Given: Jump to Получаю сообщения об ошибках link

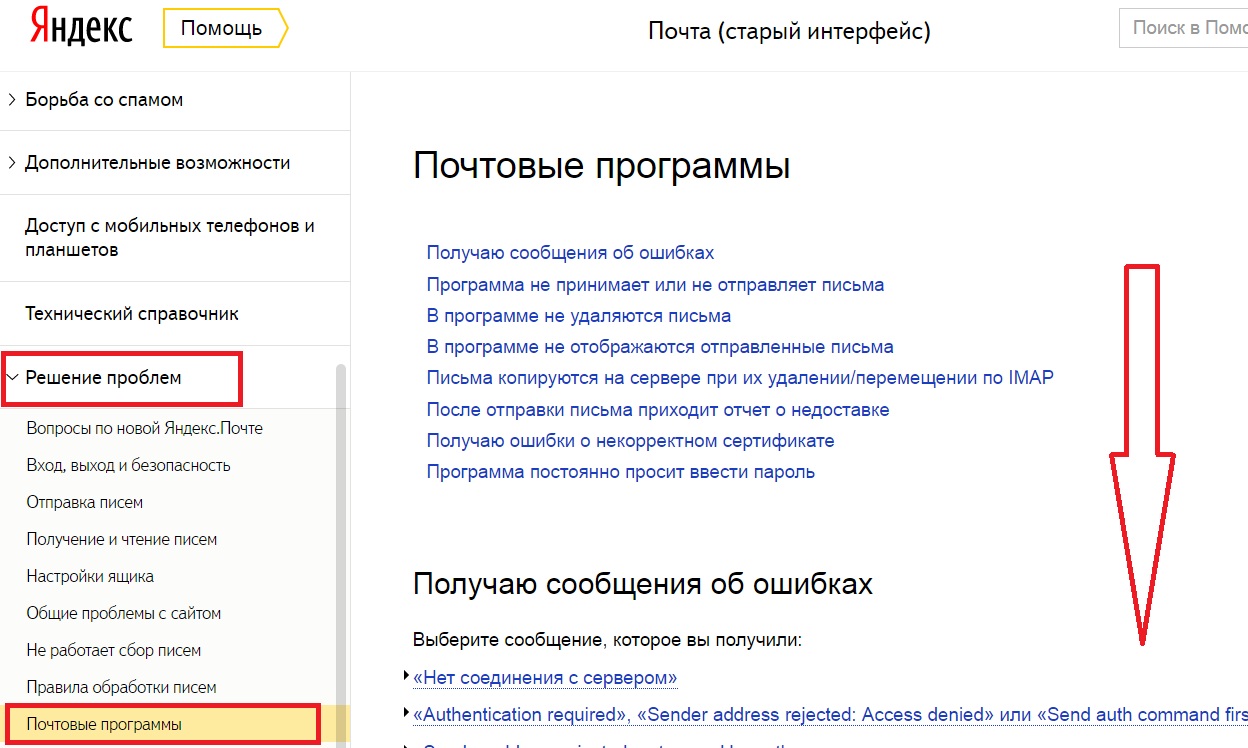Looking at the screenshot, I should (570, 253).
